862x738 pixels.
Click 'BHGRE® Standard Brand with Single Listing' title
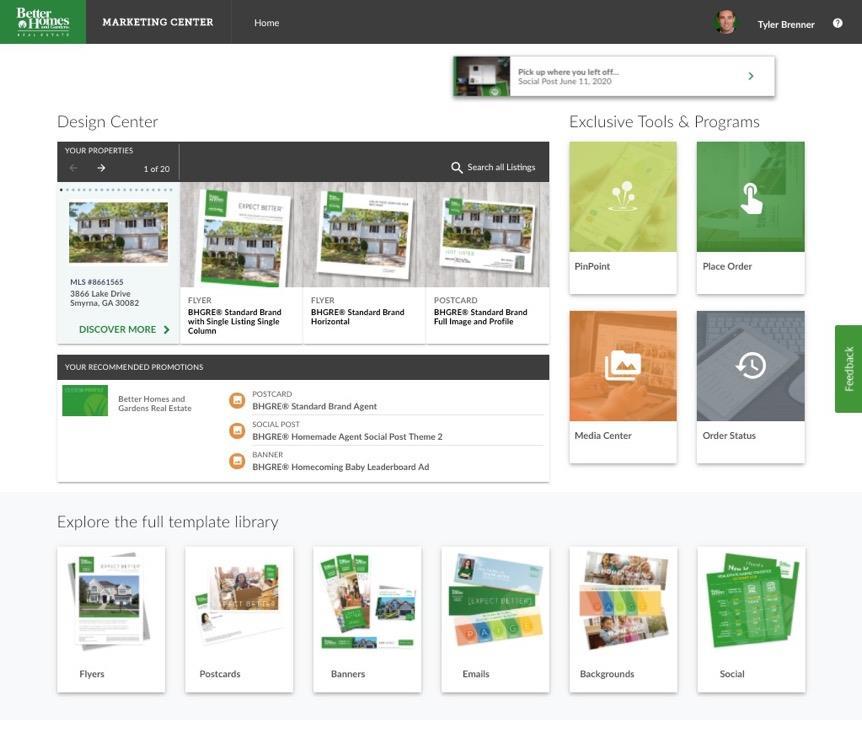coord(234,321)
